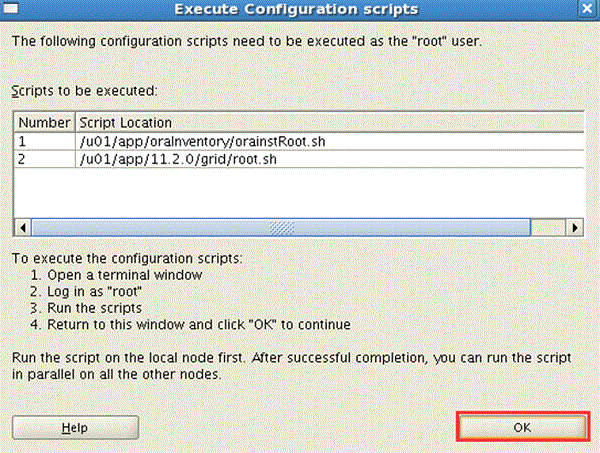The image size is (600, 453).
Task: Click empty area below the script rows
Action: [298, 193]
